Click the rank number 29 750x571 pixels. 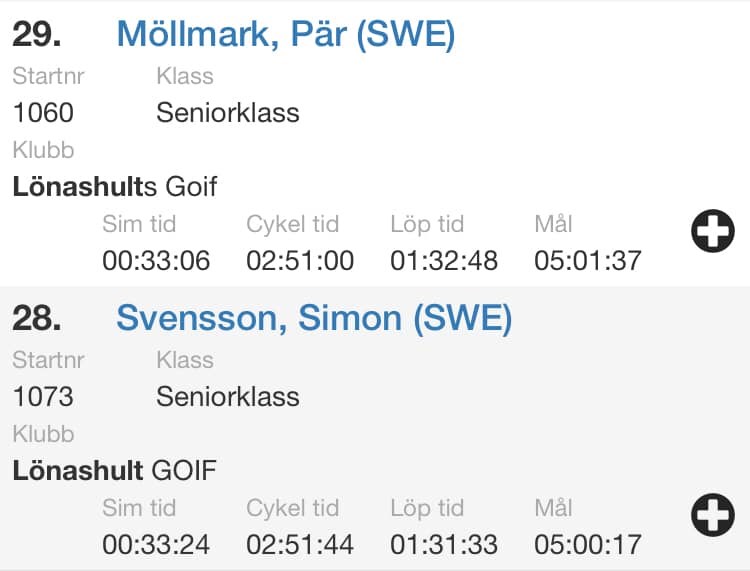(37, 34)
